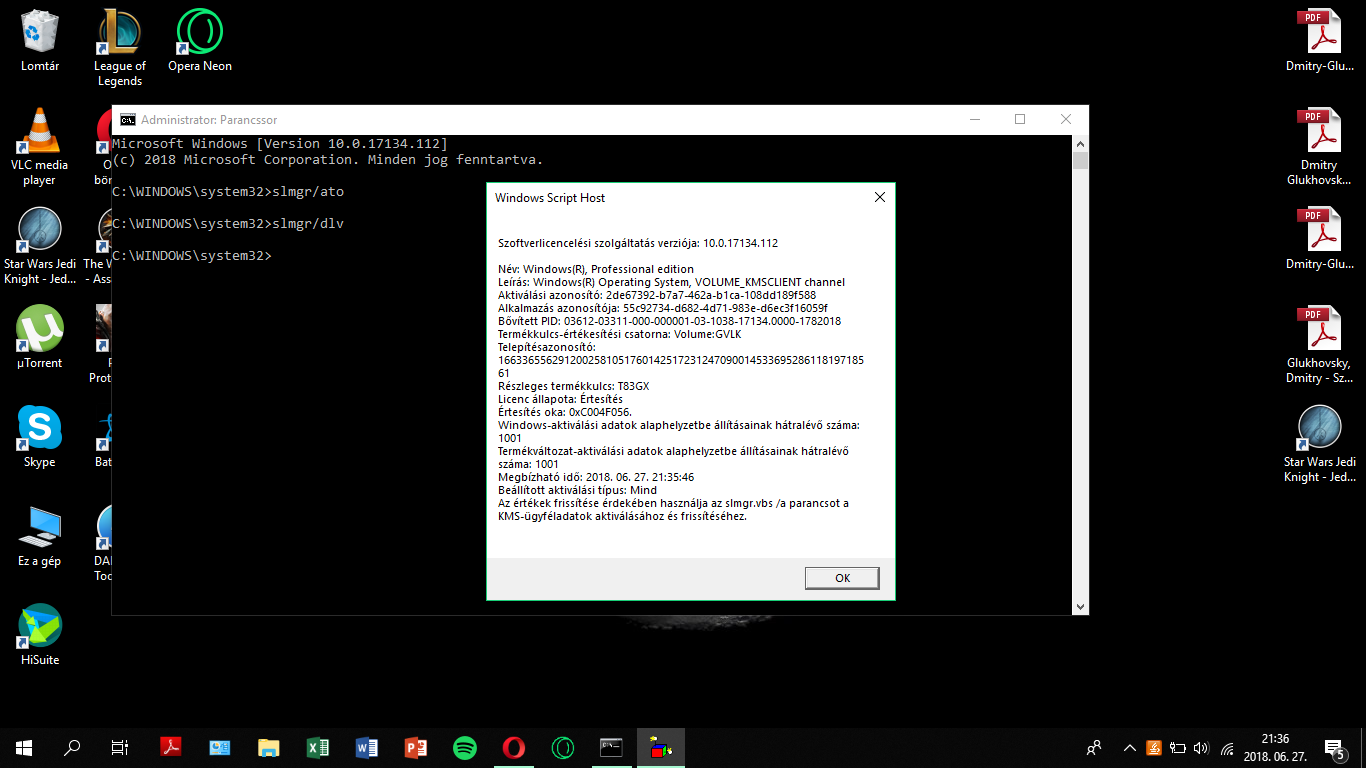1366x768 pixels.
Task: Open the Command Prompt title bar icon menu
Action: pos(128,119)
